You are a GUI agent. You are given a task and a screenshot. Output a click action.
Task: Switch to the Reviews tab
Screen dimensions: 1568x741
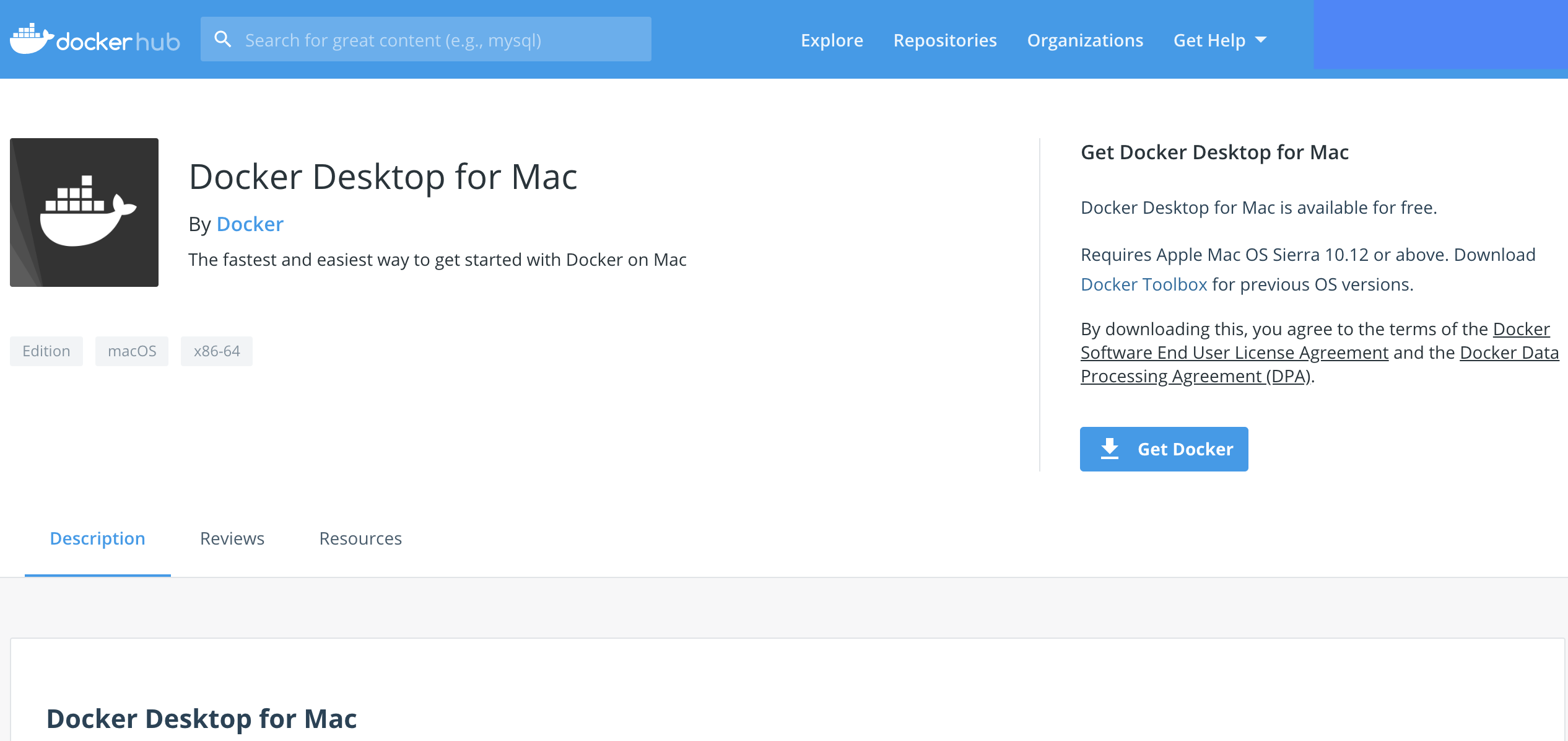pyautogui.click(x=232, y=539)
